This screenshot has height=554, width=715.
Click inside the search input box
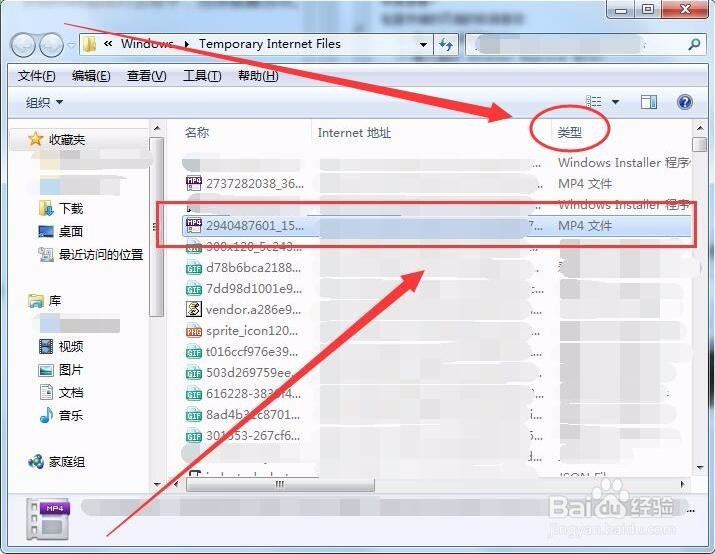coord(577,45)
